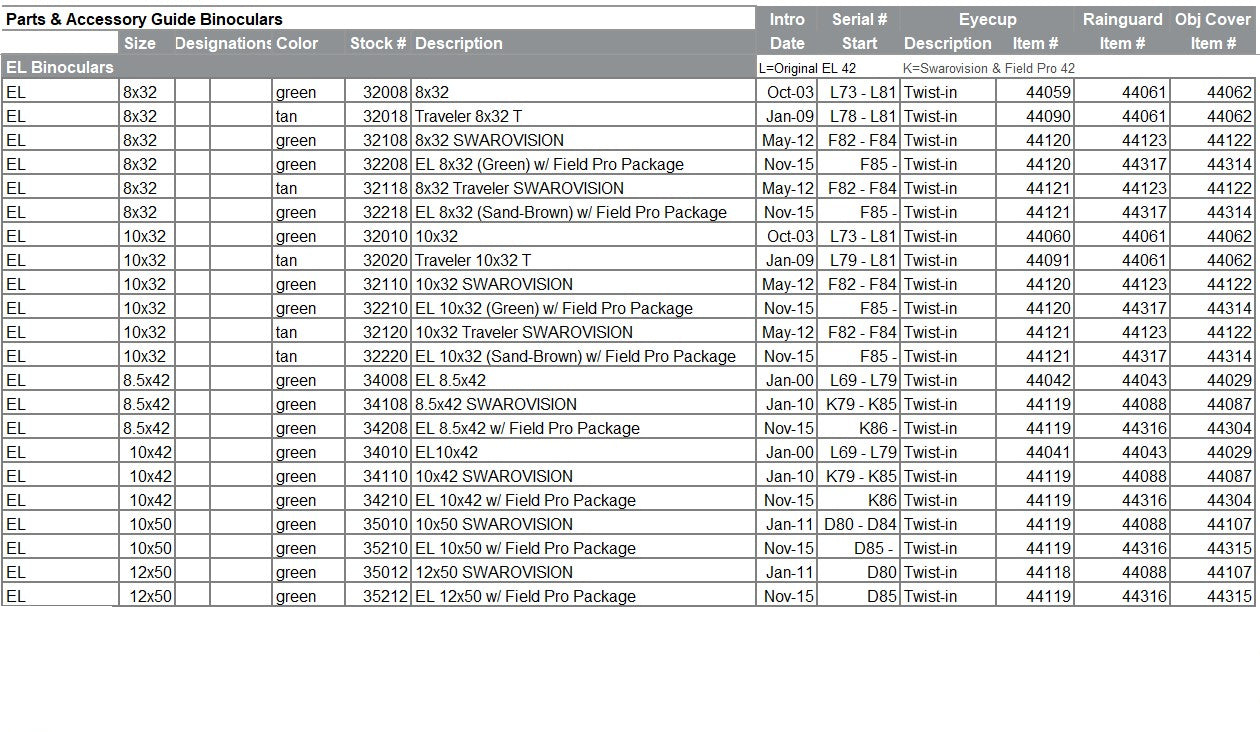Select the 'Rainguard' header cell
1260x732 pixels.
pyautogui.click(x=1122, y=19)
